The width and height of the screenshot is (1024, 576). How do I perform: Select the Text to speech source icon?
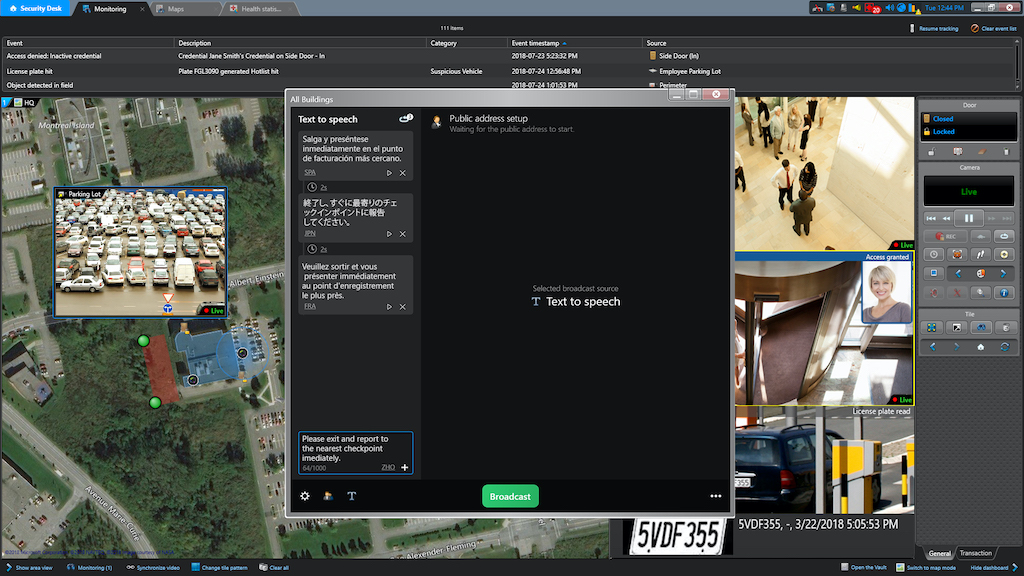pos(352,496)
